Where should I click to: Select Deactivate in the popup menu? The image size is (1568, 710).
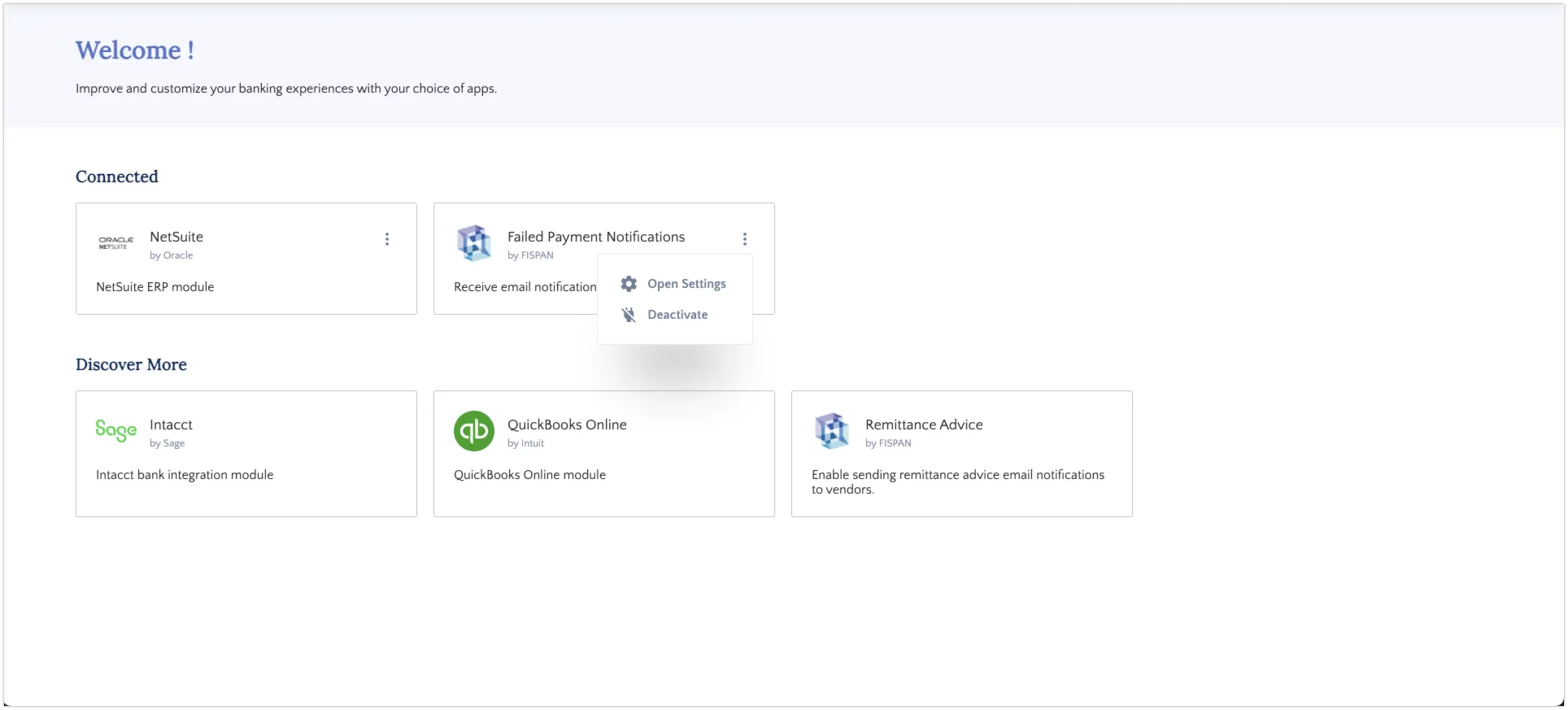[677, 315]
